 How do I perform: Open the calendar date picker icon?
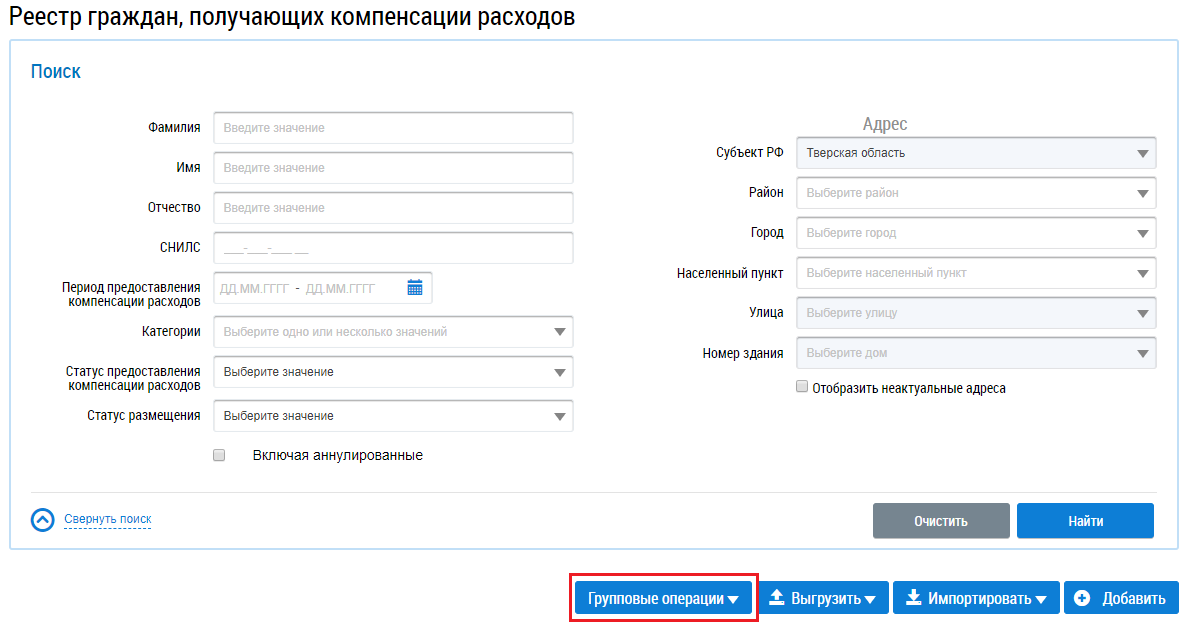click(415, 288)
